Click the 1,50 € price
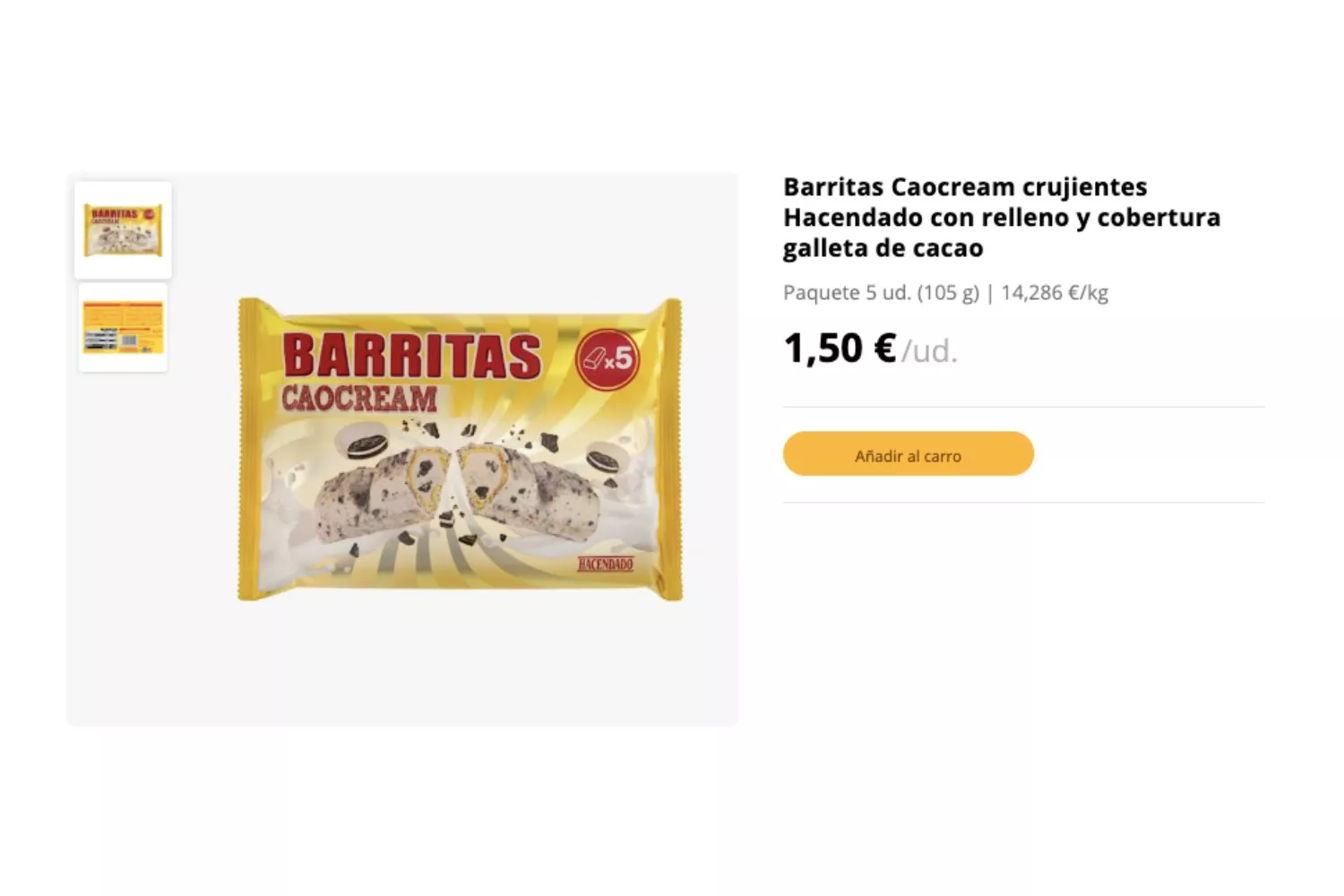The height and width of the screenshot is (896, 1344). point(840,349)
